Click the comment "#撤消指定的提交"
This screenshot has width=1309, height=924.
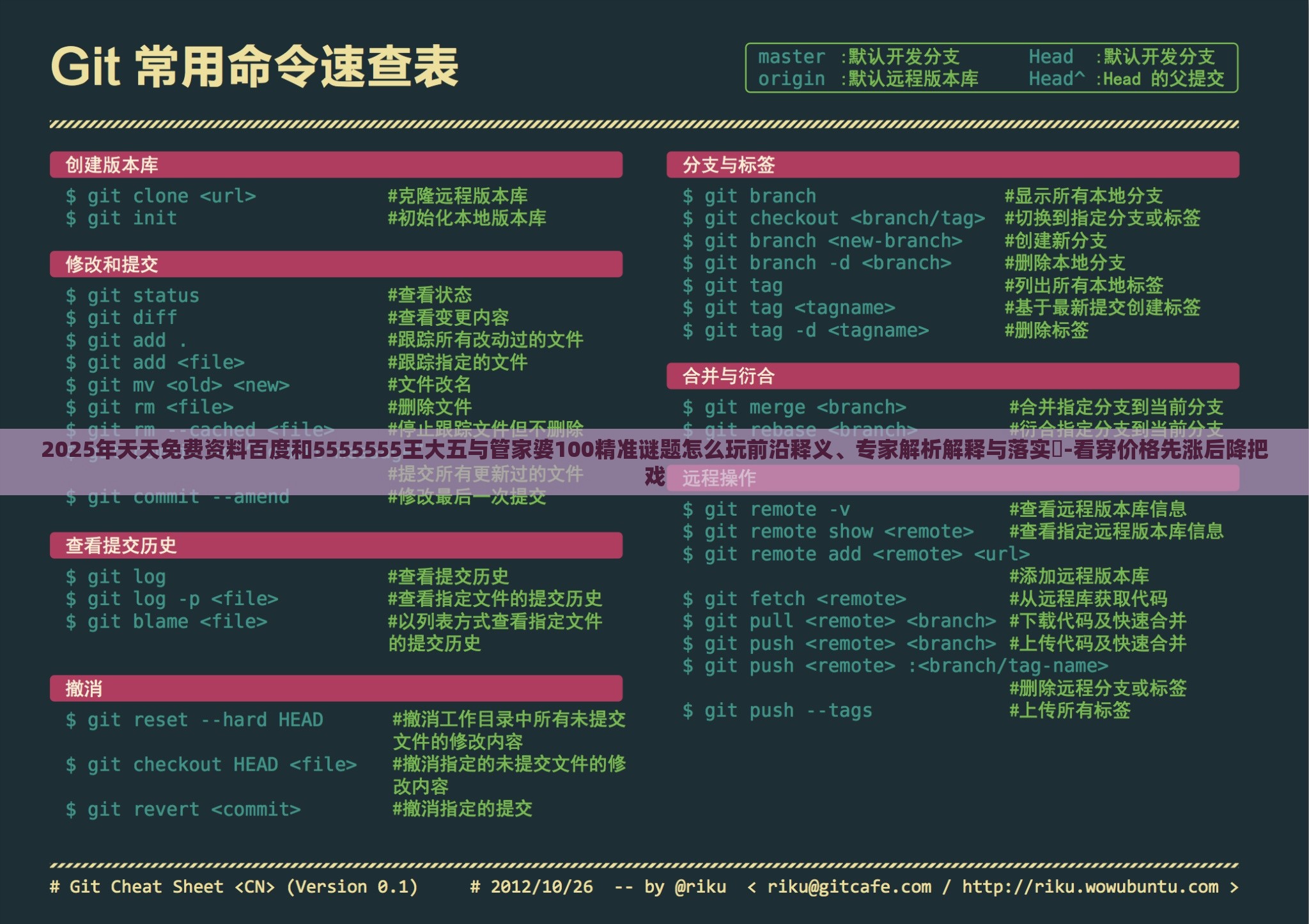click(462, 809)
